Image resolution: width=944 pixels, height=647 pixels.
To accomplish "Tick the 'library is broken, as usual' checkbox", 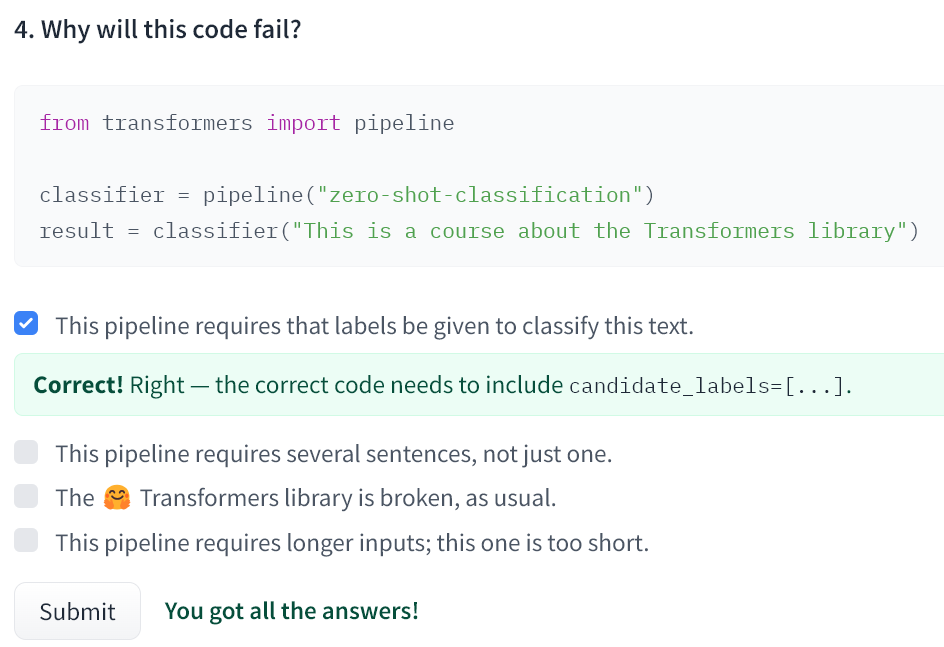I will (x=27, y=497).
